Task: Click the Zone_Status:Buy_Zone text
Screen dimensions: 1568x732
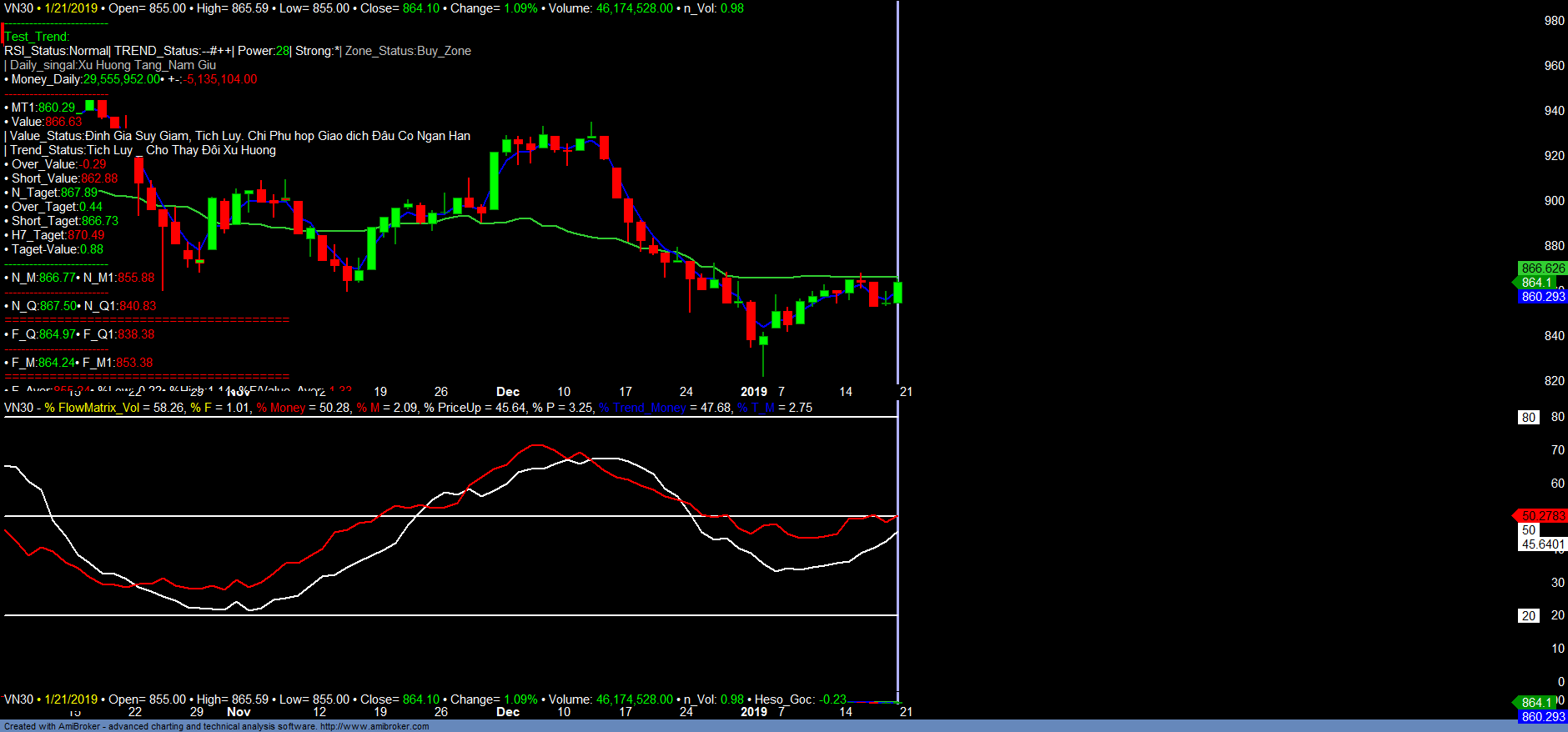Action: click(408, 51)
